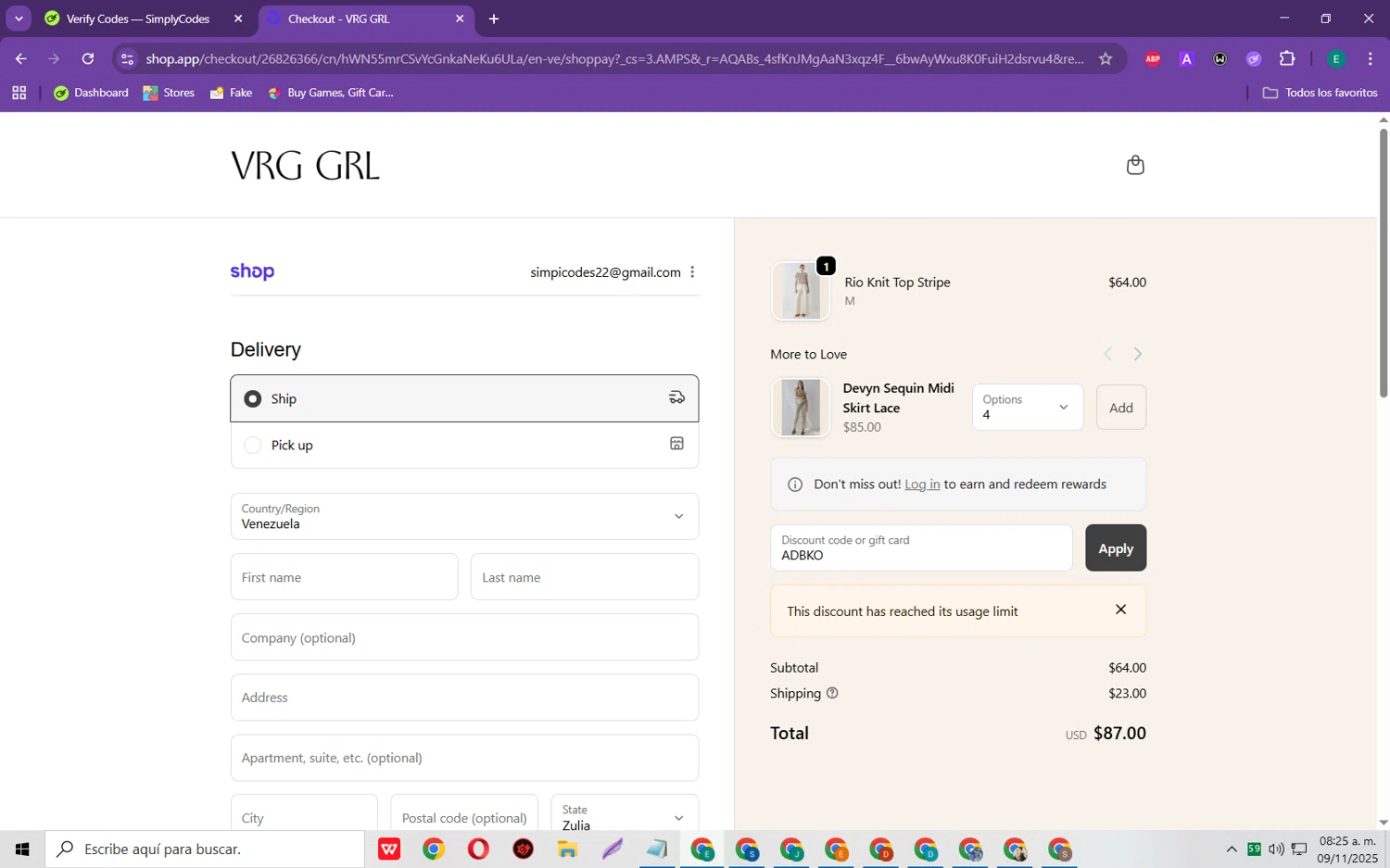Show previous More to Love product
Screen dimensions: 1390x868
(x=1107, y=354)
